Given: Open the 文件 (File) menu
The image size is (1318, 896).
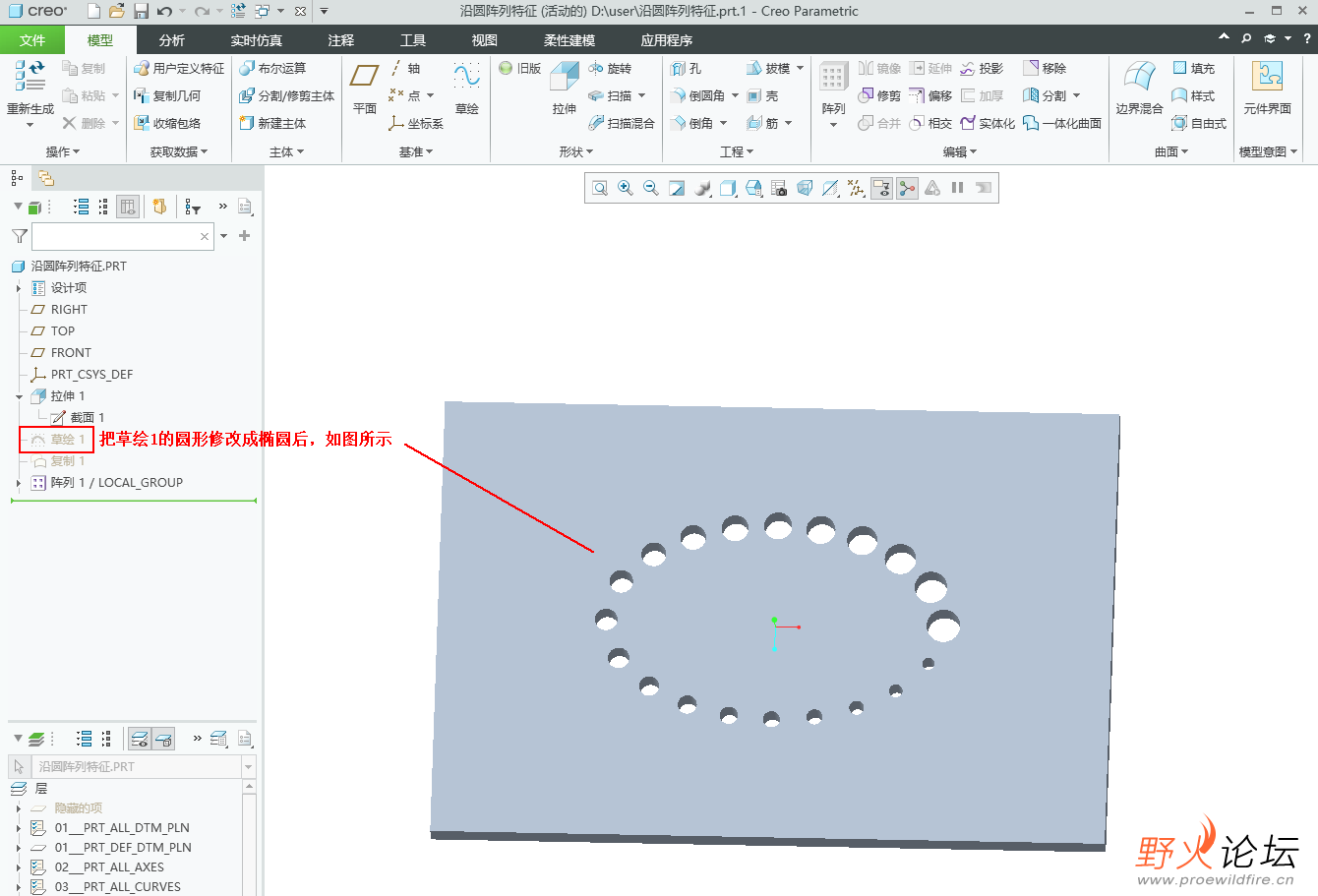Looking at the screenshot, I should (x=32, y=40).
